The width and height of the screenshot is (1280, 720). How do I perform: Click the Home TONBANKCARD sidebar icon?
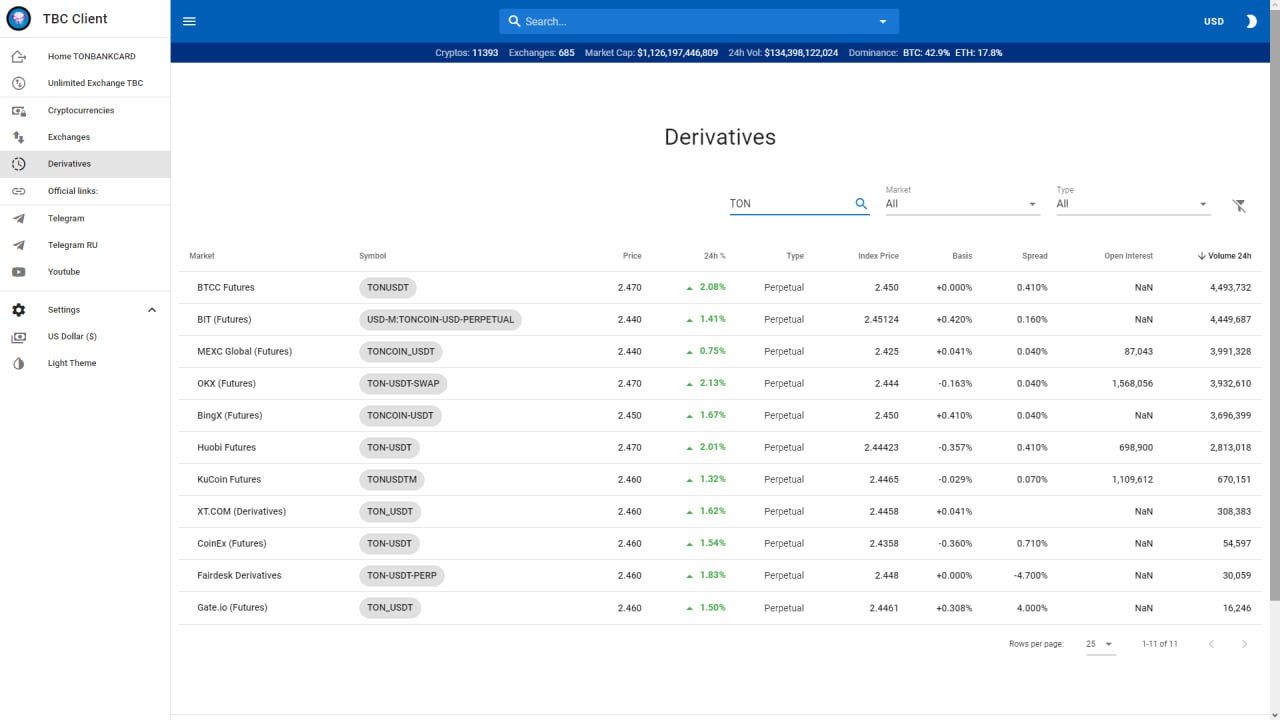point(19,56)
